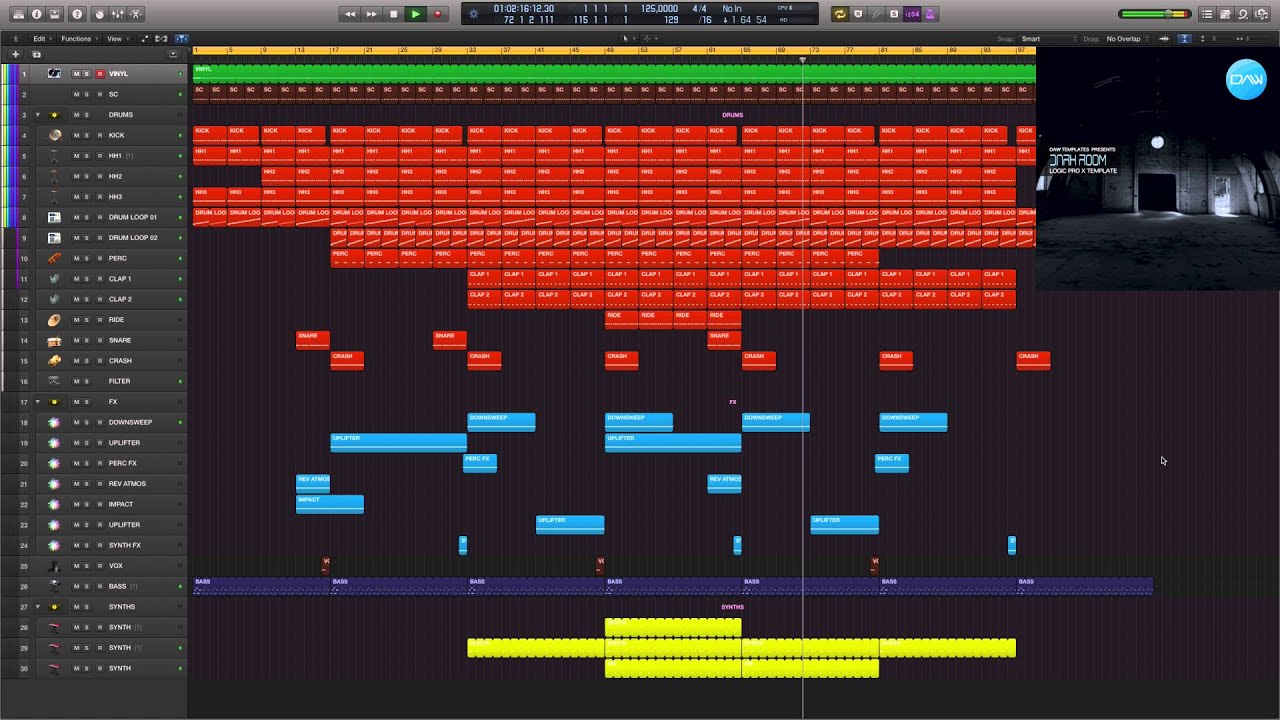Collapse the DRUMS track stack triangle
This screenshot has width=1280, height=720.
tap(38, 115)
